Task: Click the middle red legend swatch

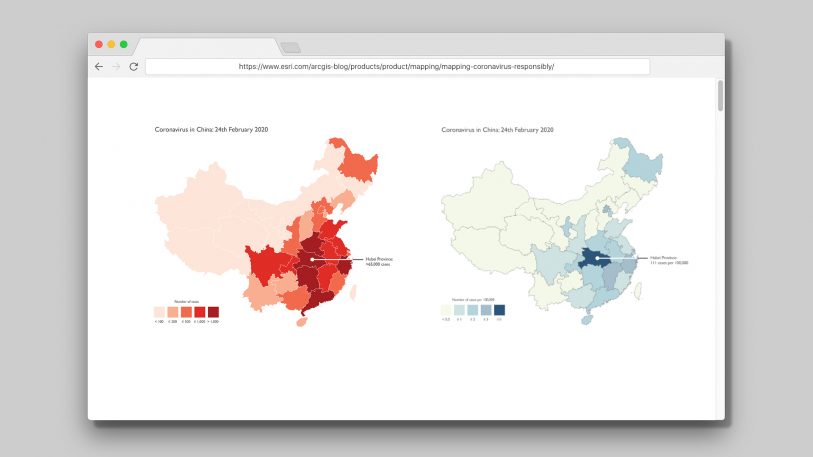Action: 186,311
